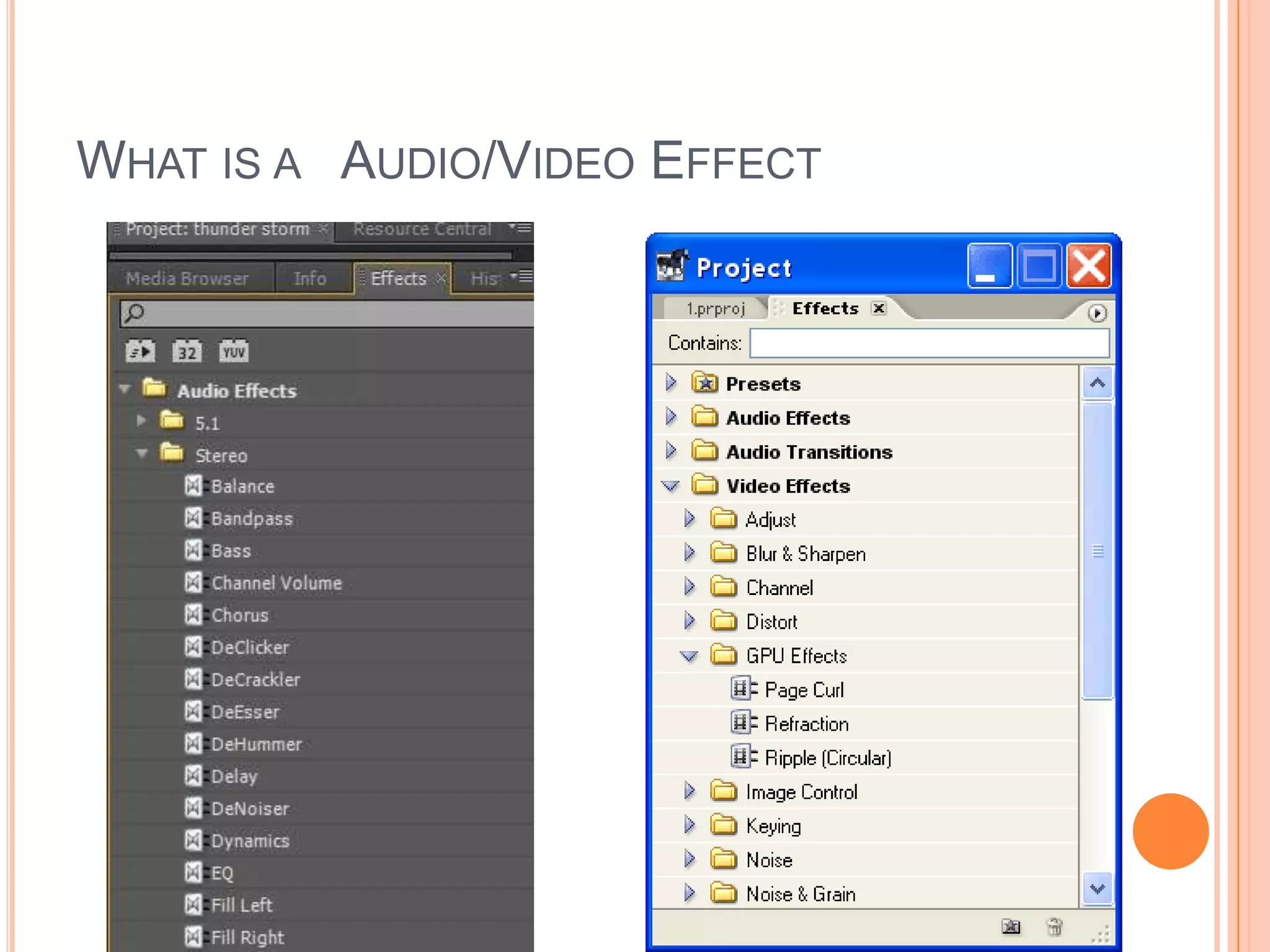Image resolution: width=1270 pixels, height=952 pixels.
Task: Expand the Adjust folder
Action: click(x=690, y=518)
